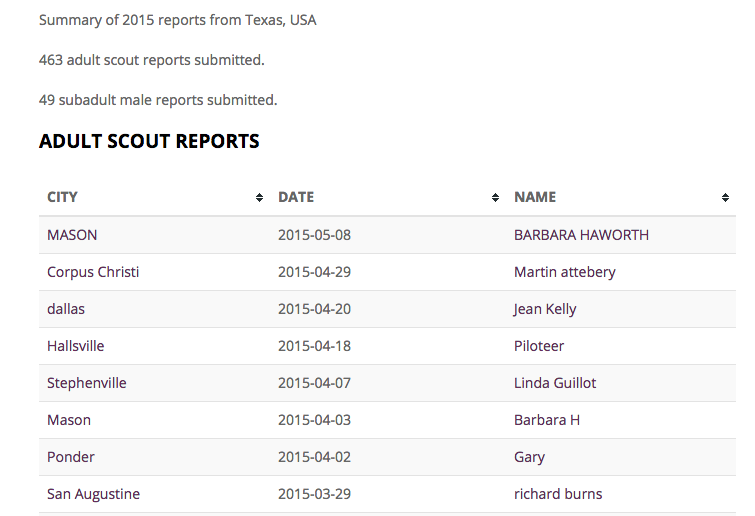Click the Ponder city entry
Image resolution: width=755 pixels, height=516 pixels.
71,457
